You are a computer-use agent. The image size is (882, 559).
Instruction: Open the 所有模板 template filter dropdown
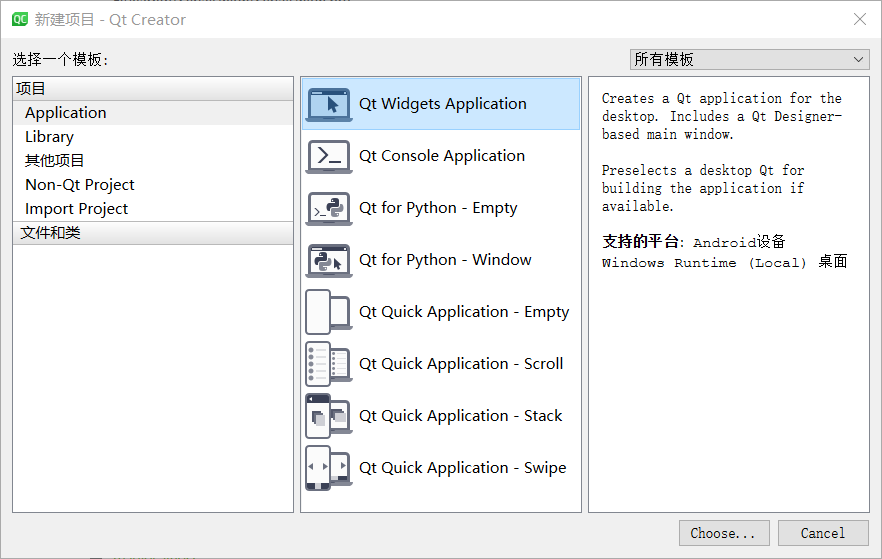coord(749,60)
